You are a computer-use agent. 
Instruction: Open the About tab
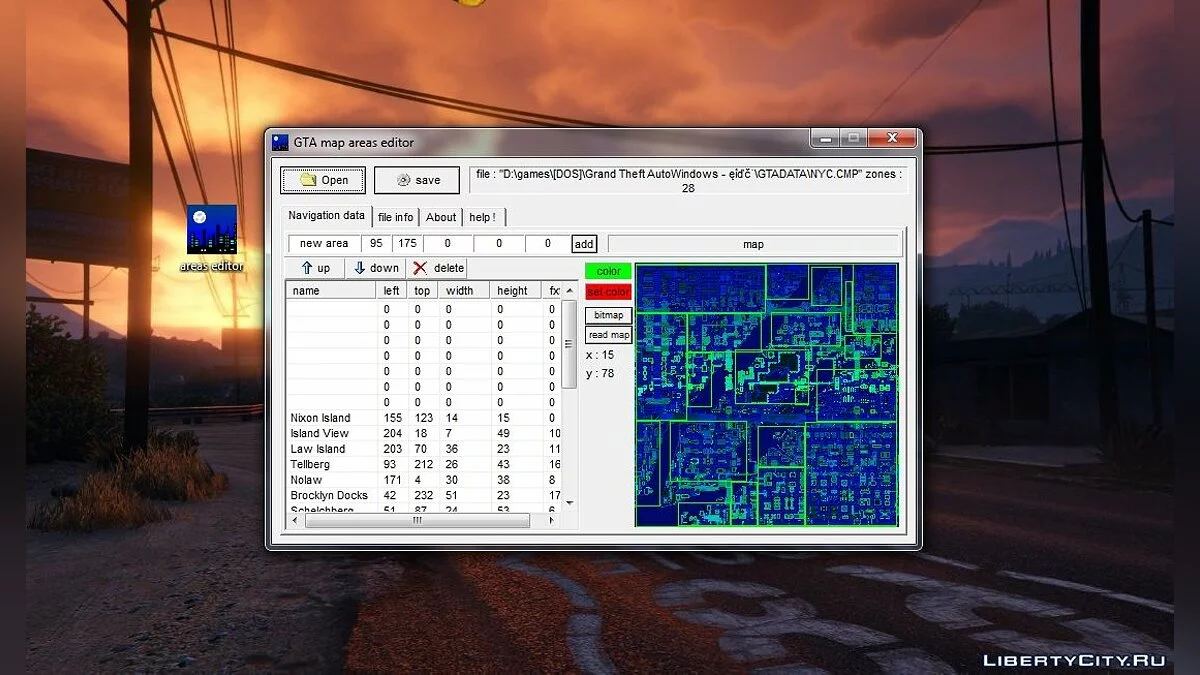point(441,217)
